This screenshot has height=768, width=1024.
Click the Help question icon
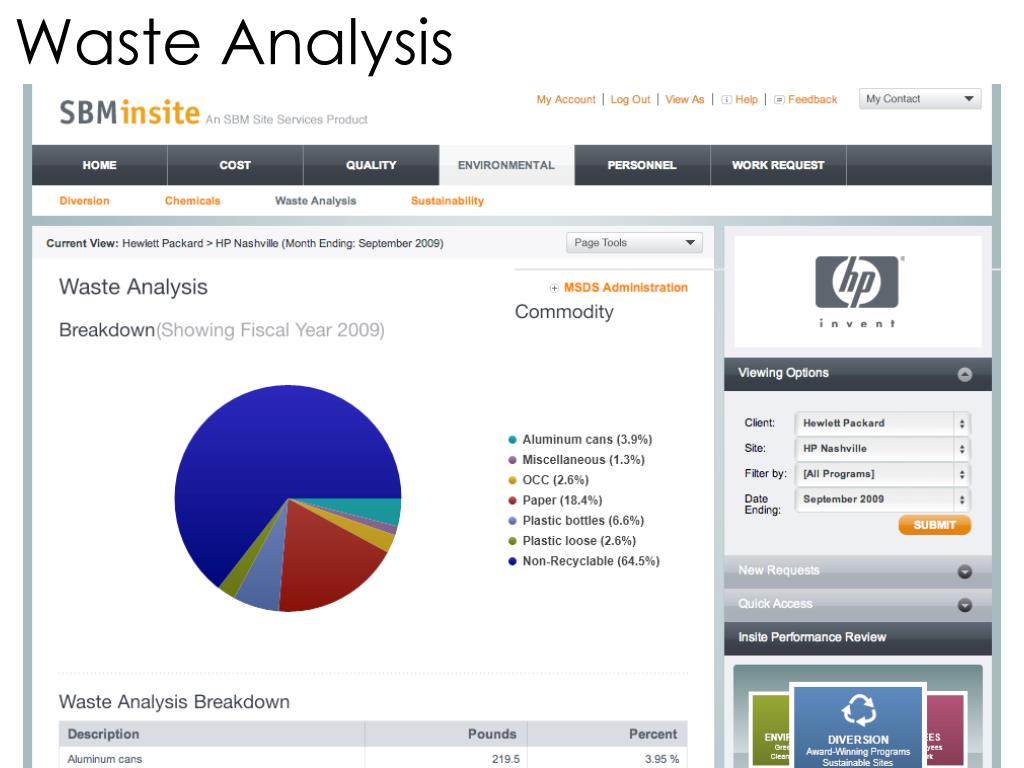pos(726,99)
